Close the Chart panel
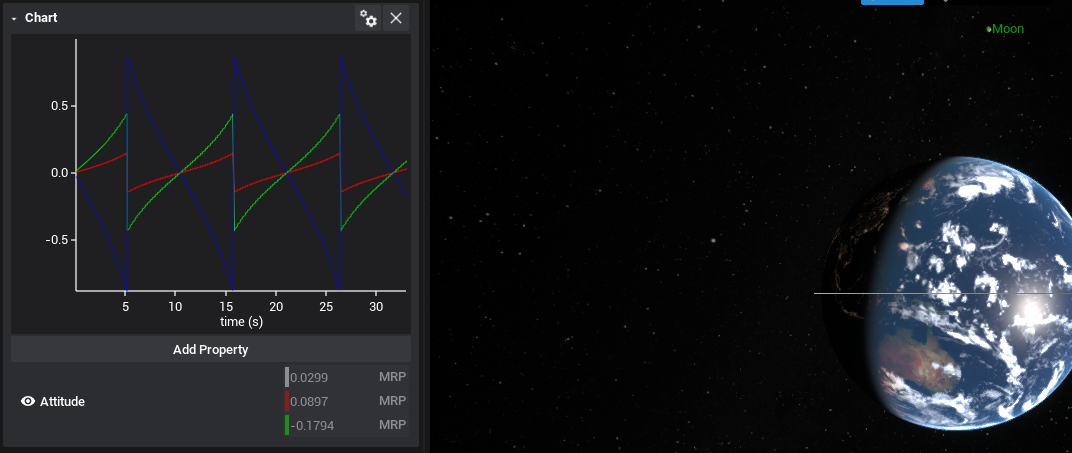The width and height of the screenshot is (1072, 453). [x=396, y=18]
